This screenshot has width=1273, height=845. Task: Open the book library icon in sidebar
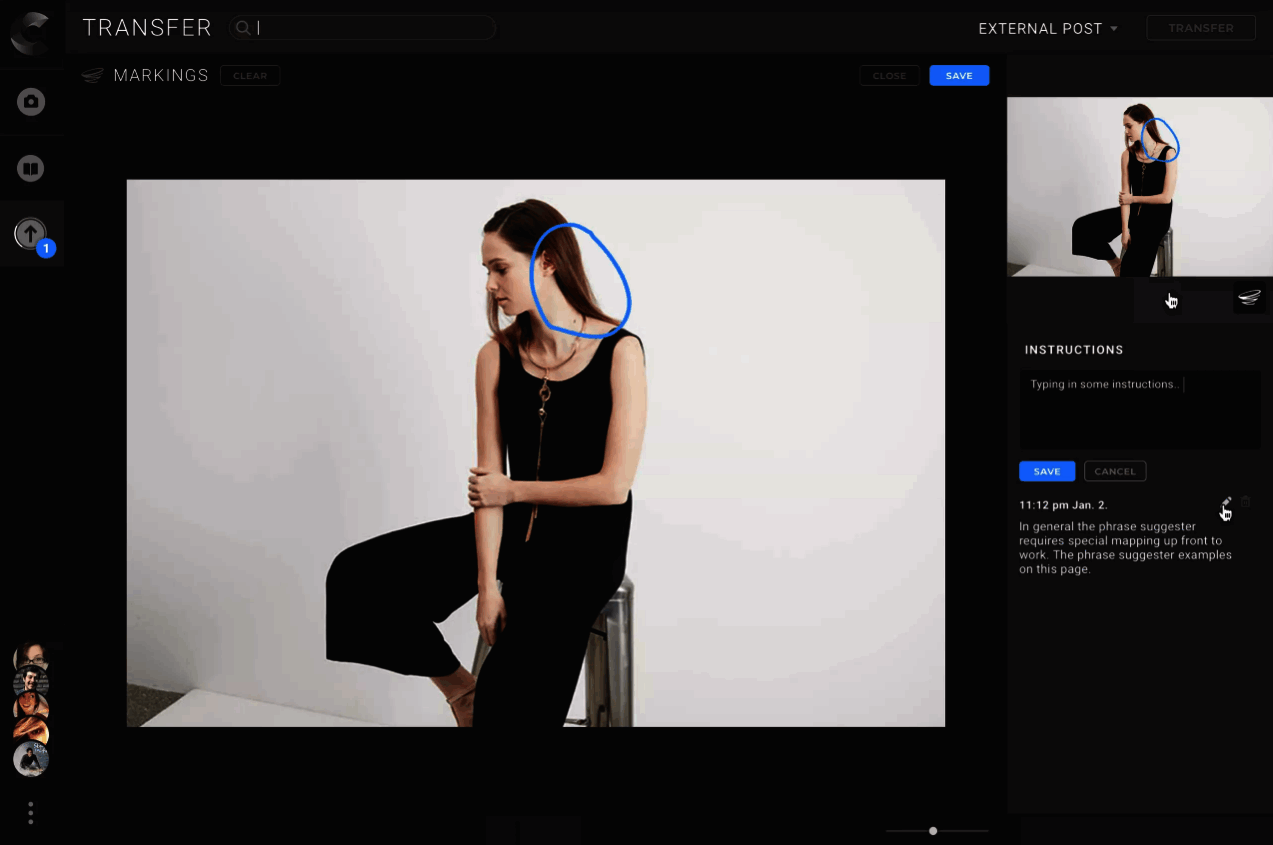point(31,168)
